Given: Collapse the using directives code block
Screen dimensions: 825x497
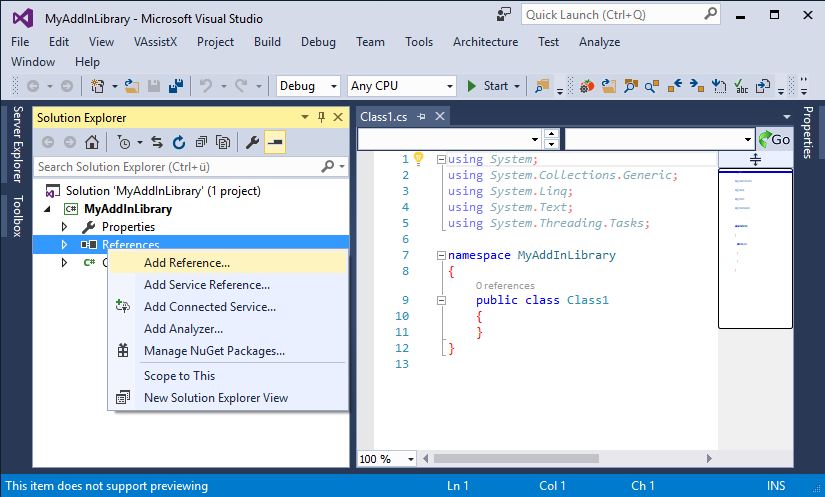Looking at the screenshot, I should [x=441, y=159].
